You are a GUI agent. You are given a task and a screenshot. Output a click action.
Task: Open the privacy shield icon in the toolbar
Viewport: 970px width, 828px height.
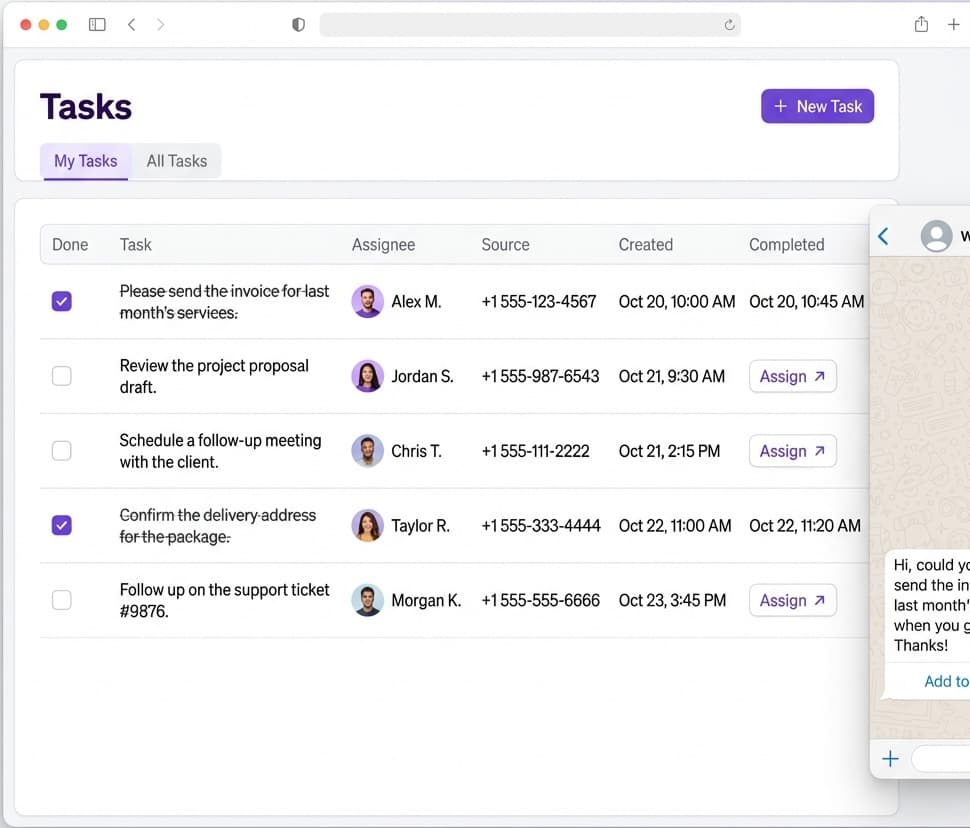coord(298,24)
